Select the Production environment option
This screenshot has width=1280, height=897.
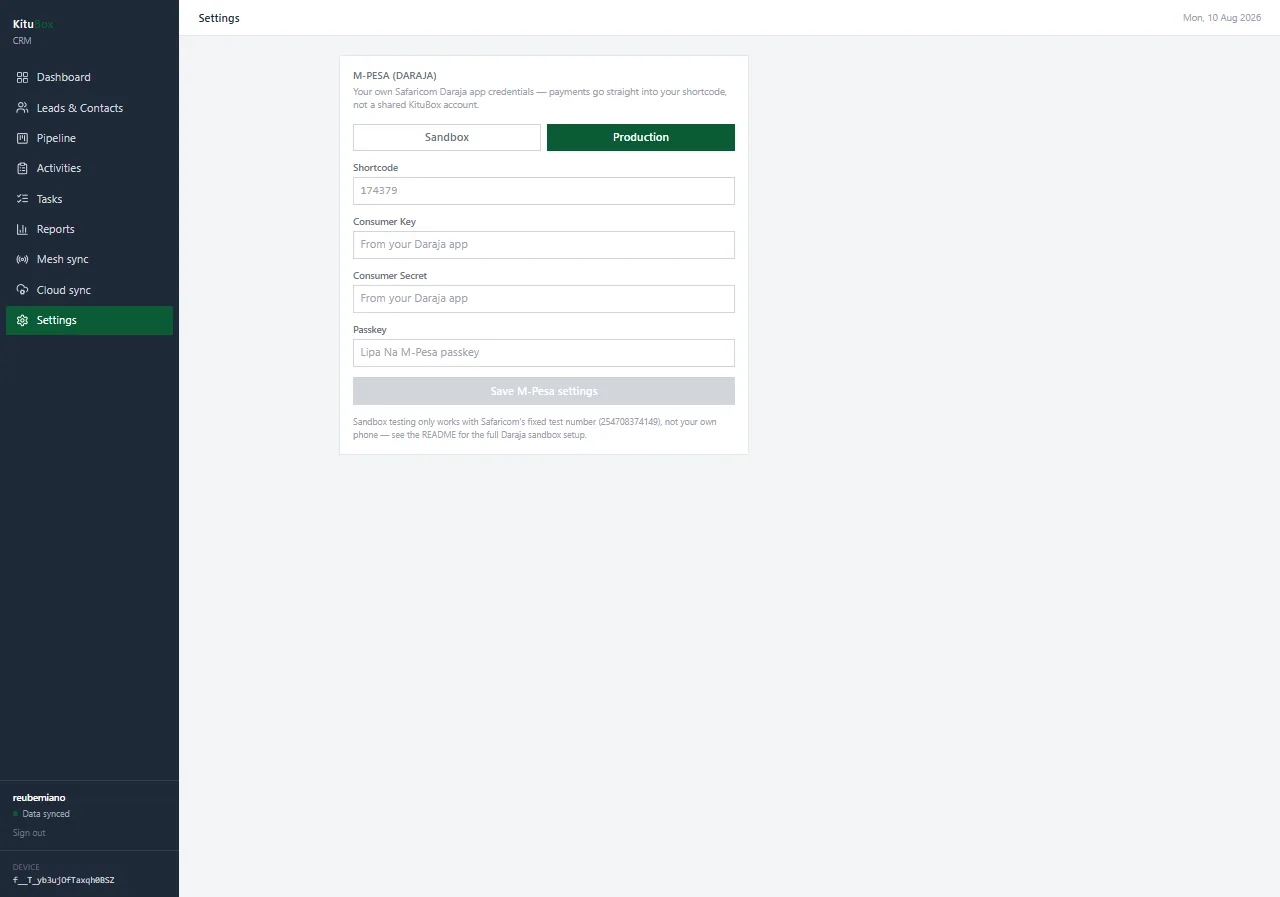(641, 137)
